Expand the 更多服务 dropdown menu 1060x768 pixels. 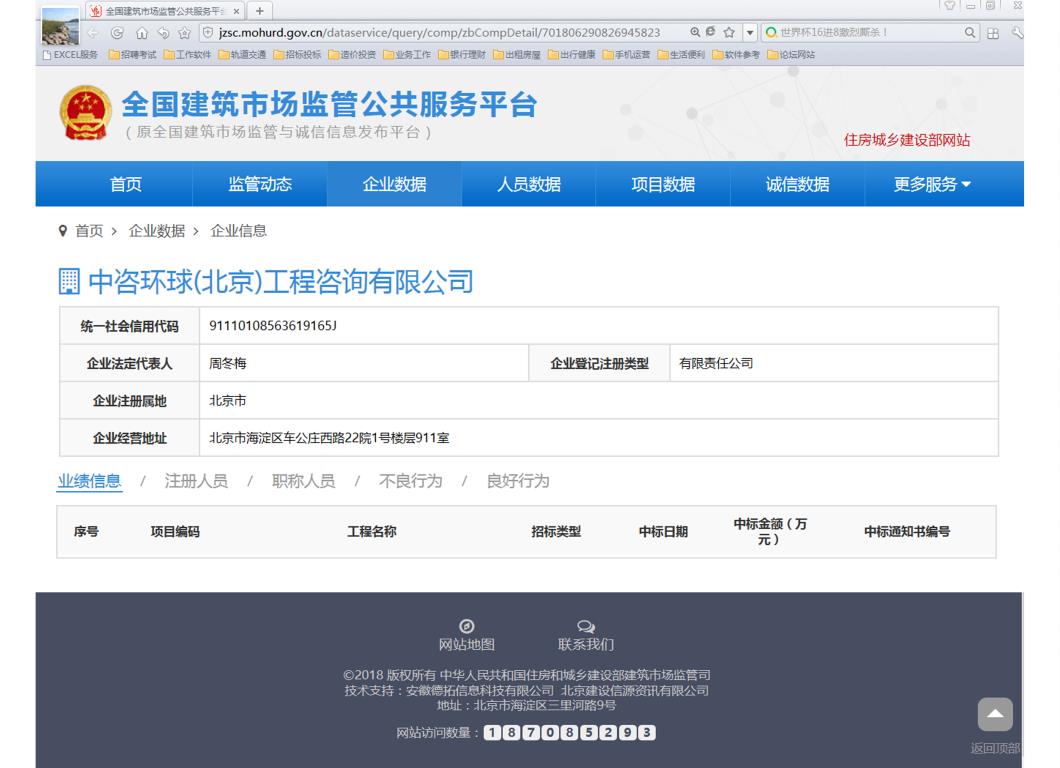[x=932, y=184]
